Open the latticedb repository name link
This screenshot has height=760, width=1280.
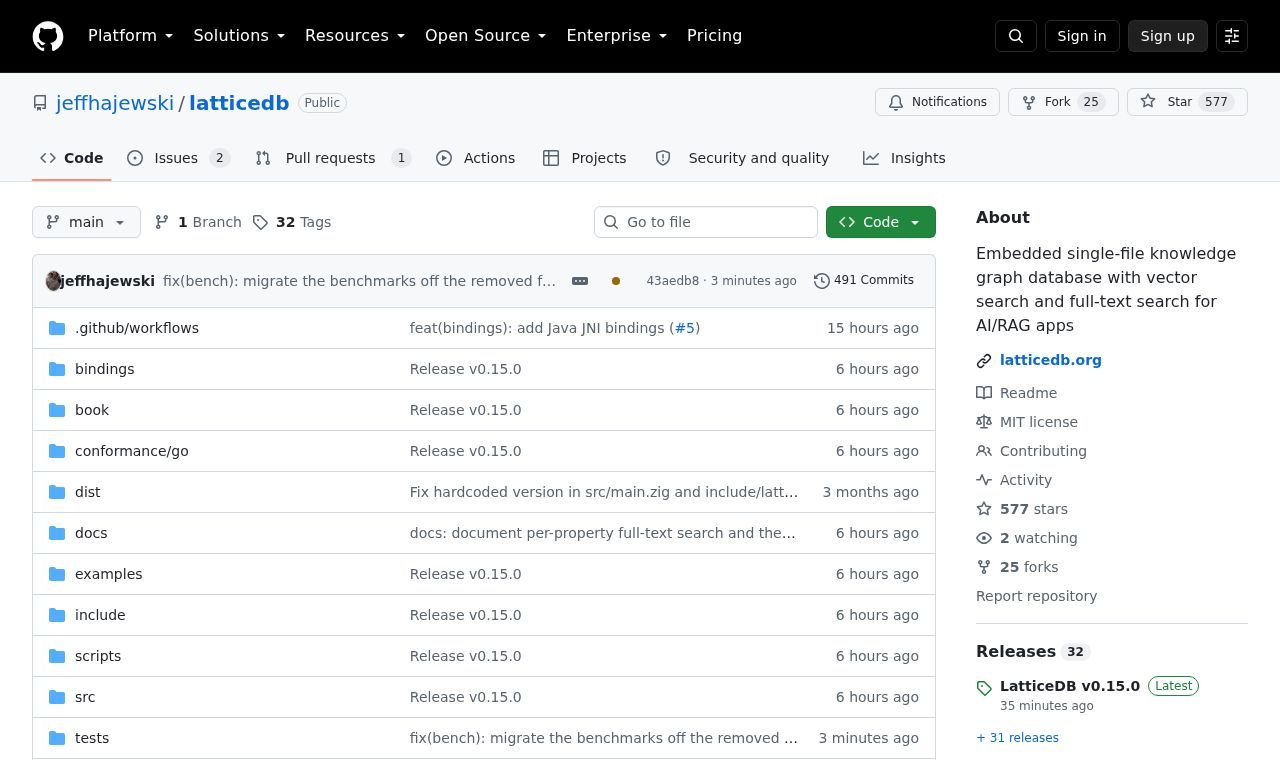click(x=239, y=103)
